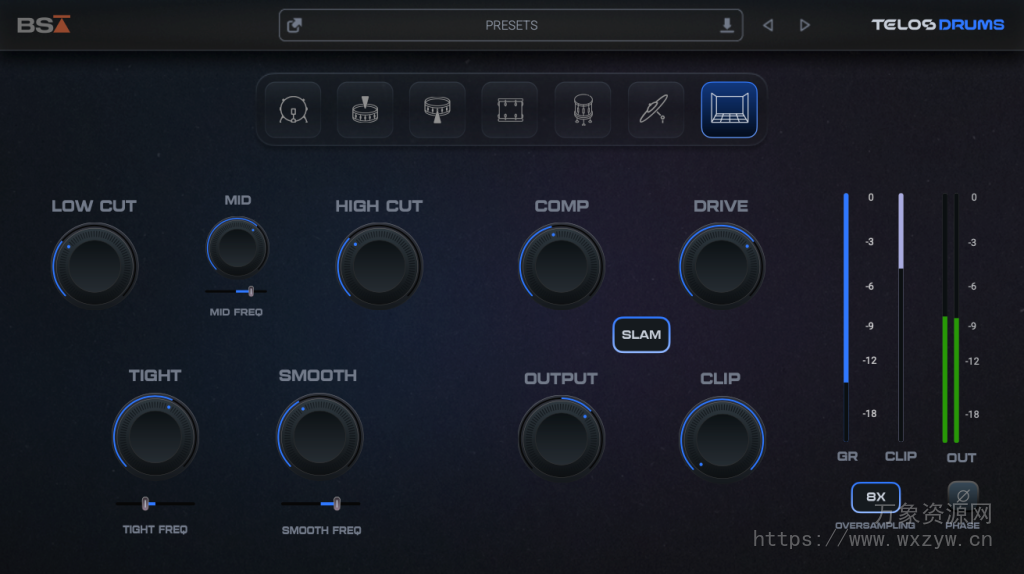Click the TIGHT knob
Image resolution: width=1024 pixels, height=574 pixels.
coord(155,436)
